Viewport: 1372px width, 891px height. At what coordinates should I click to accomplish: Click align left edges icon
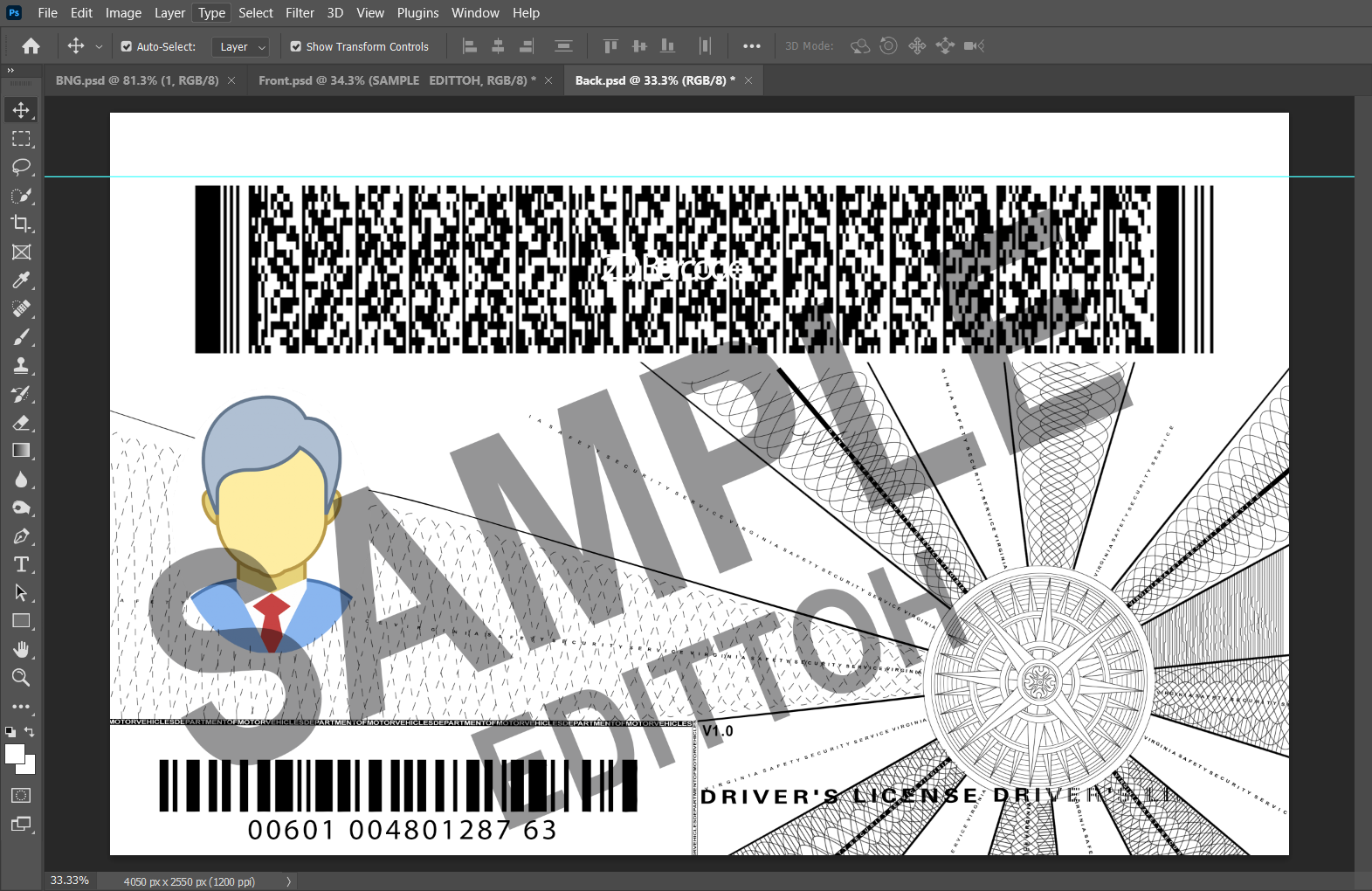[470, 46]
